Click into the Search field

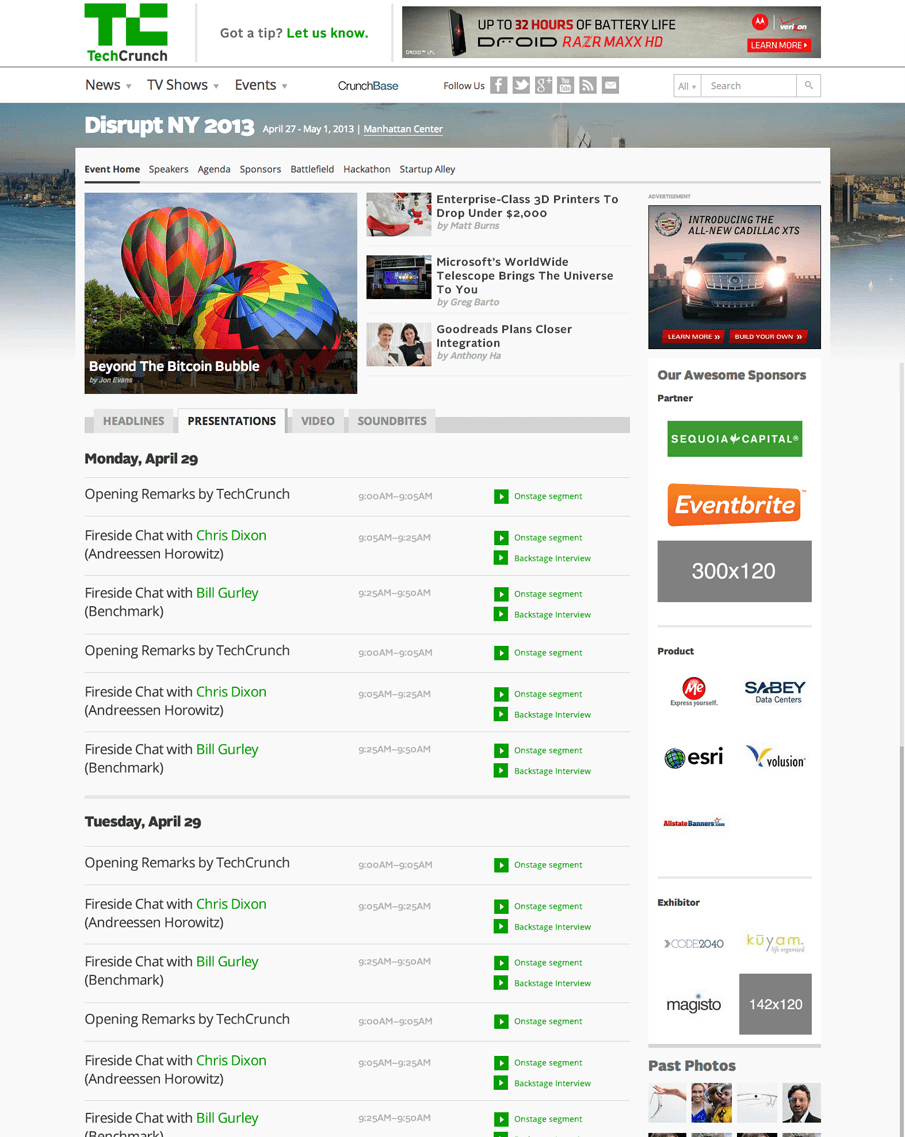point(749,86)
